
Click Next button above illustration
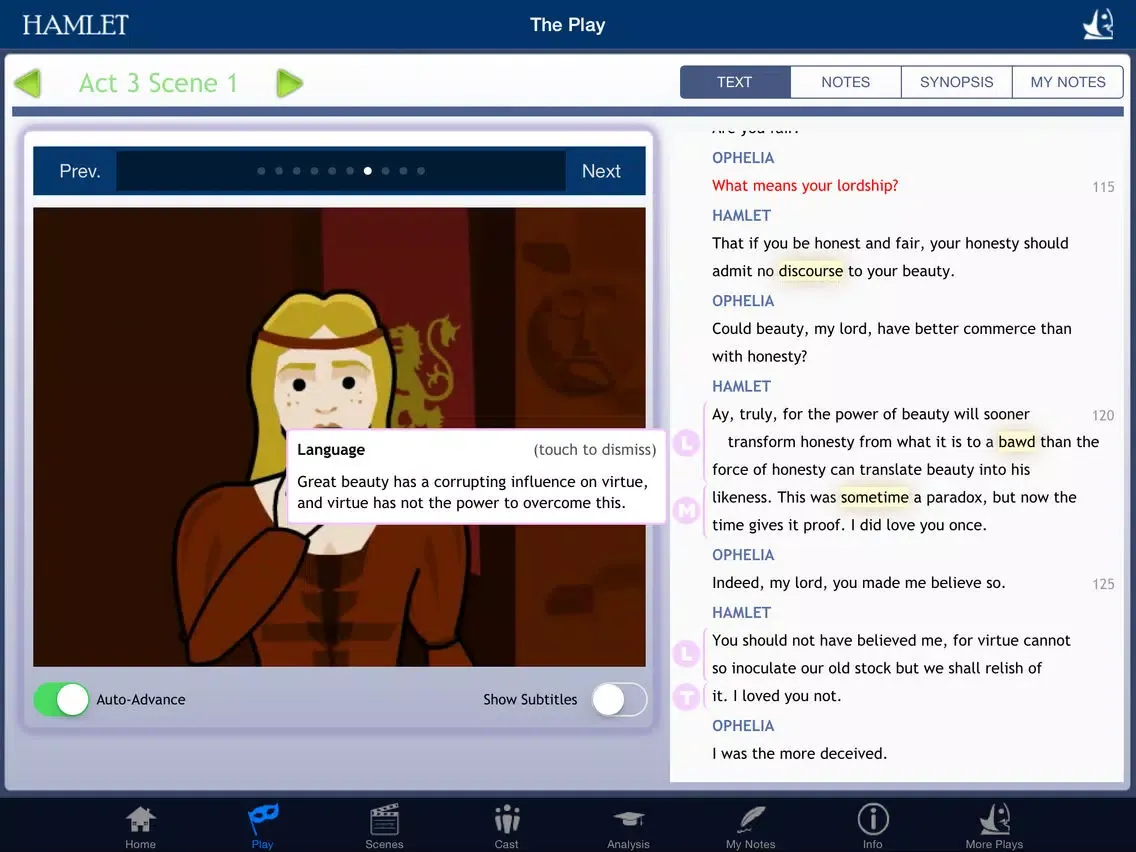pyautogui.click(x=601, y=171)
